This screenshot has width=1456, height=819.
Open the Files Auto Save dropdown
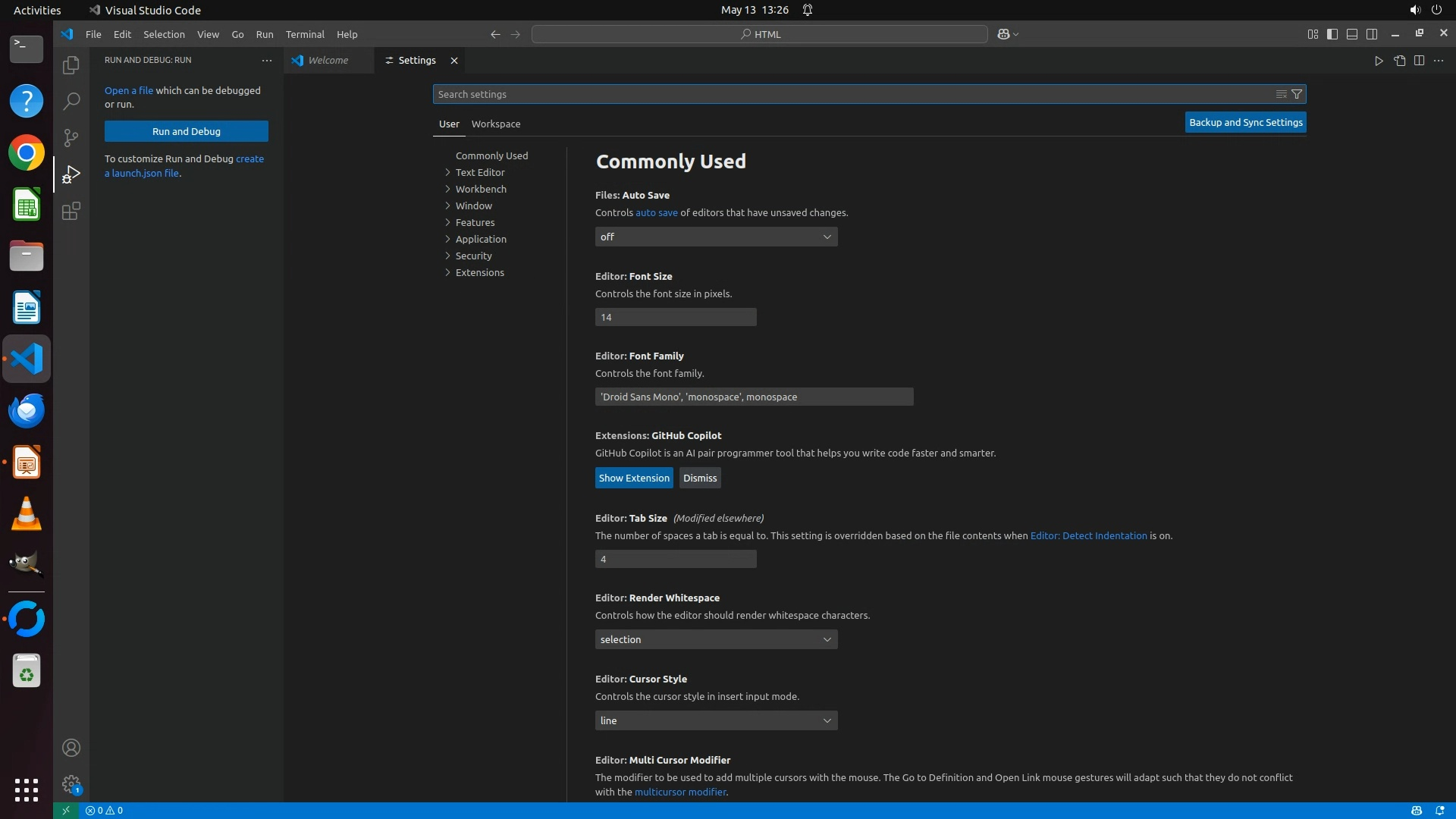point(716,237)
